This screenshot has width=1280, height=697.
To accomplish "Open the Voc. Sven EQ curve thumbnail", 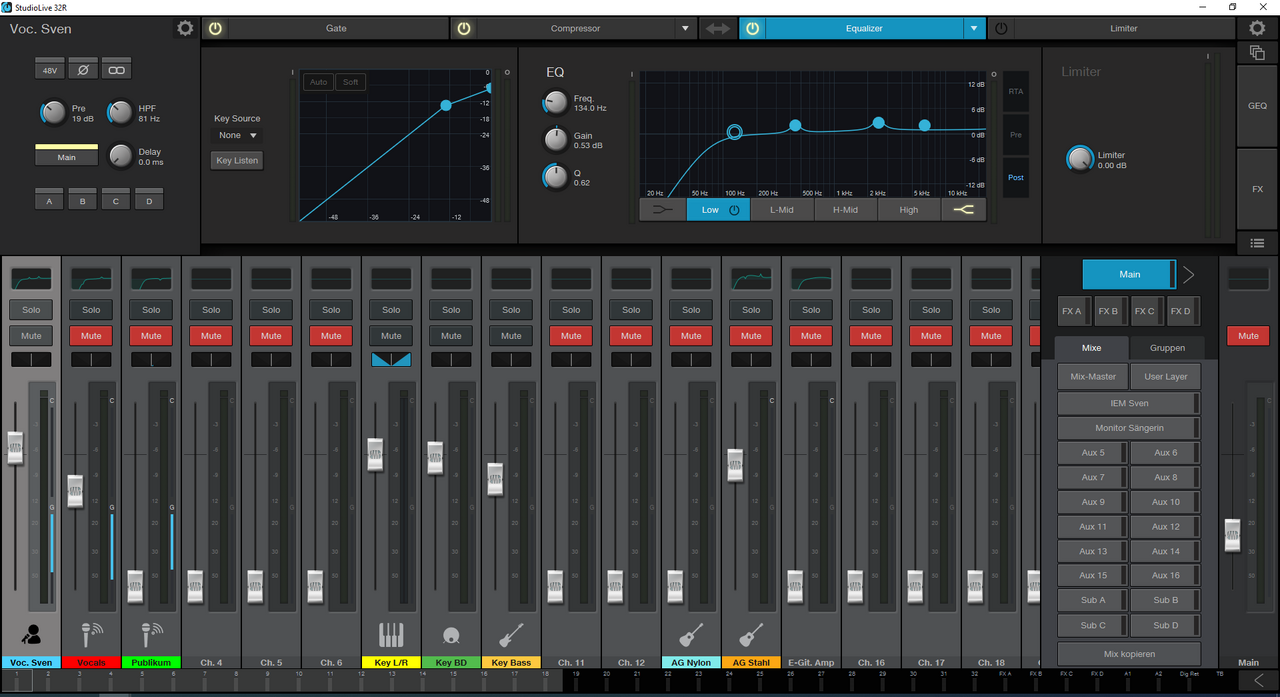I will (31, 279).
